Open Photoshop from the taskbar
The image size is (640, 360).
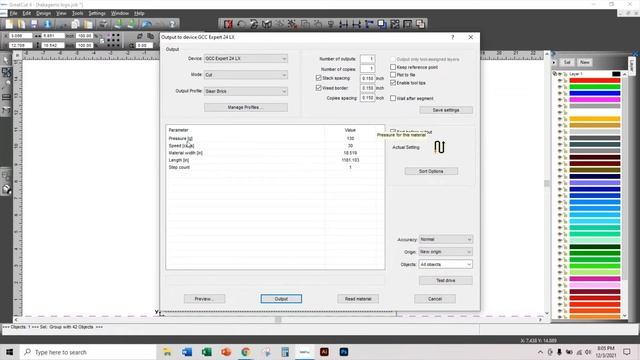click(344, 352)
